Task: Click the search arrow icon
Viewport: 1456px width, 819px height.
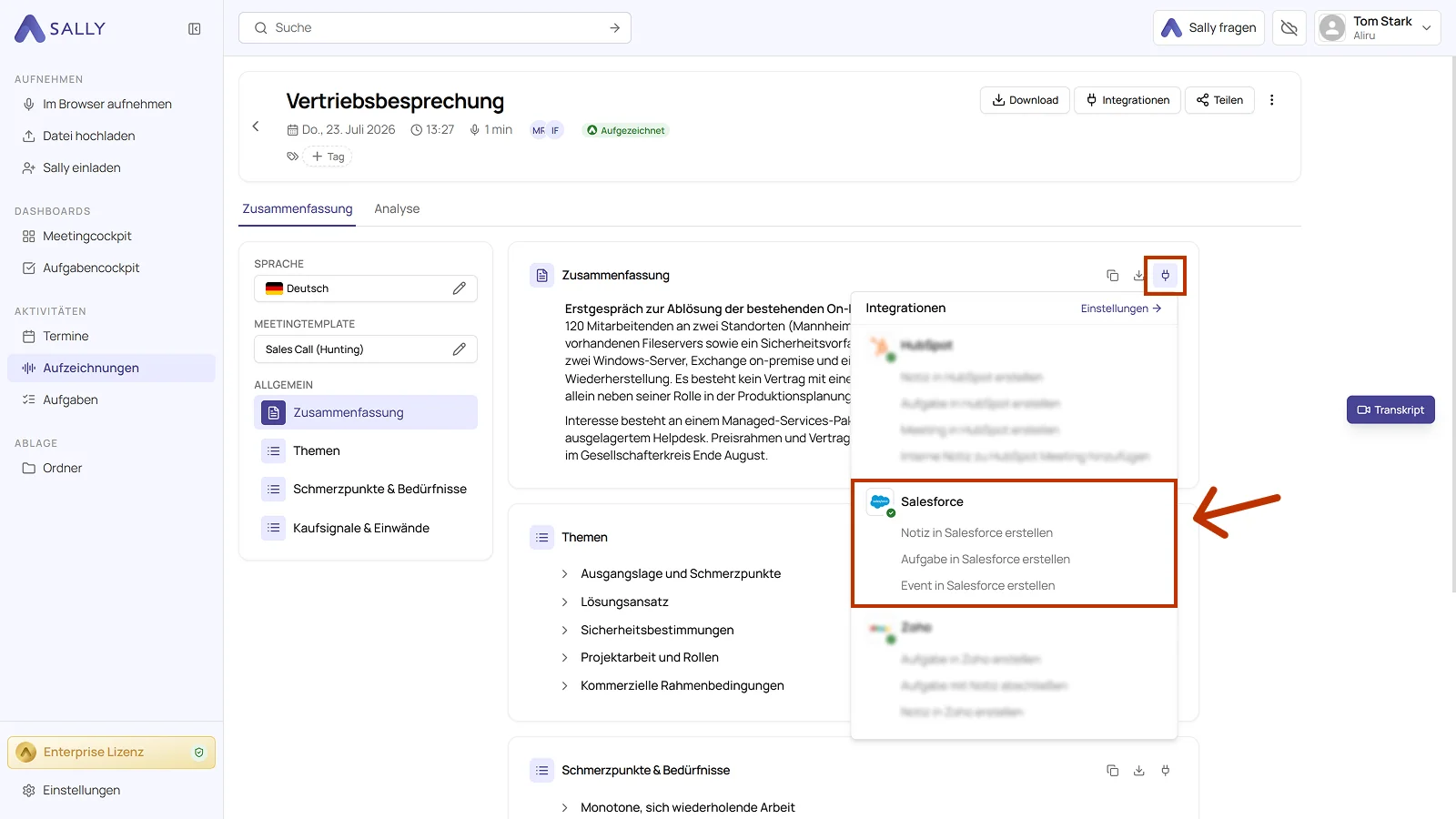Action: [615, 28]
